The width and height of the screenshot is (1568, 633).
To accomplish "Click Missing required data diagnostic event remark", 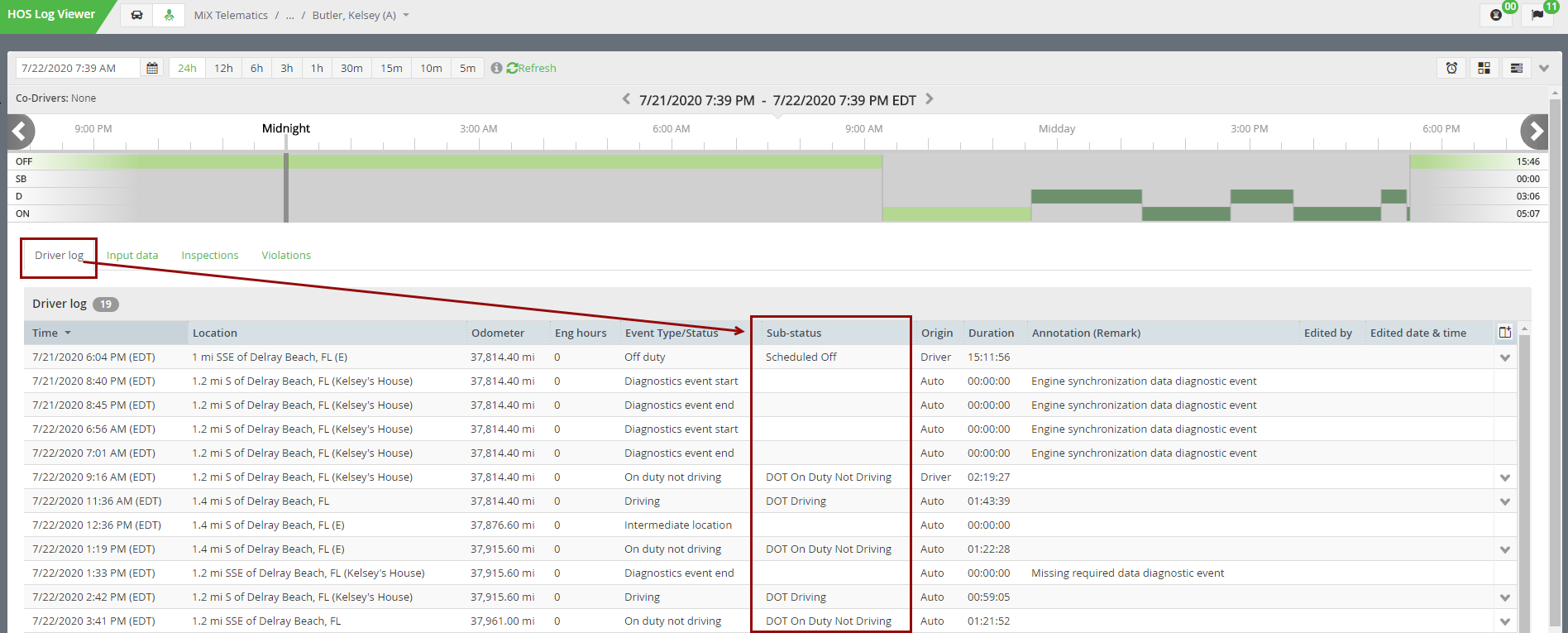I will click(x=1127, y=573).
